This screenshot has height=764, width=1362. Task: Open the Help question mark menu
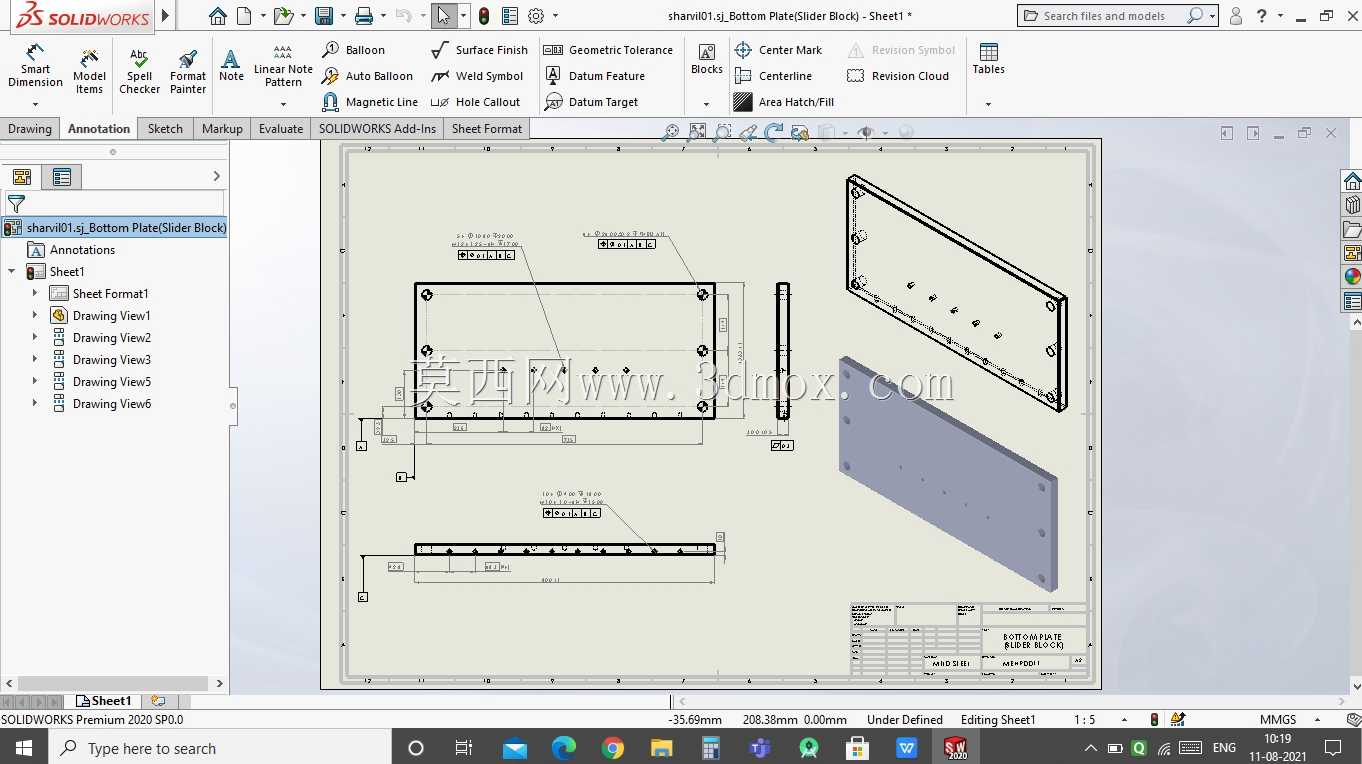[1263, 16]
